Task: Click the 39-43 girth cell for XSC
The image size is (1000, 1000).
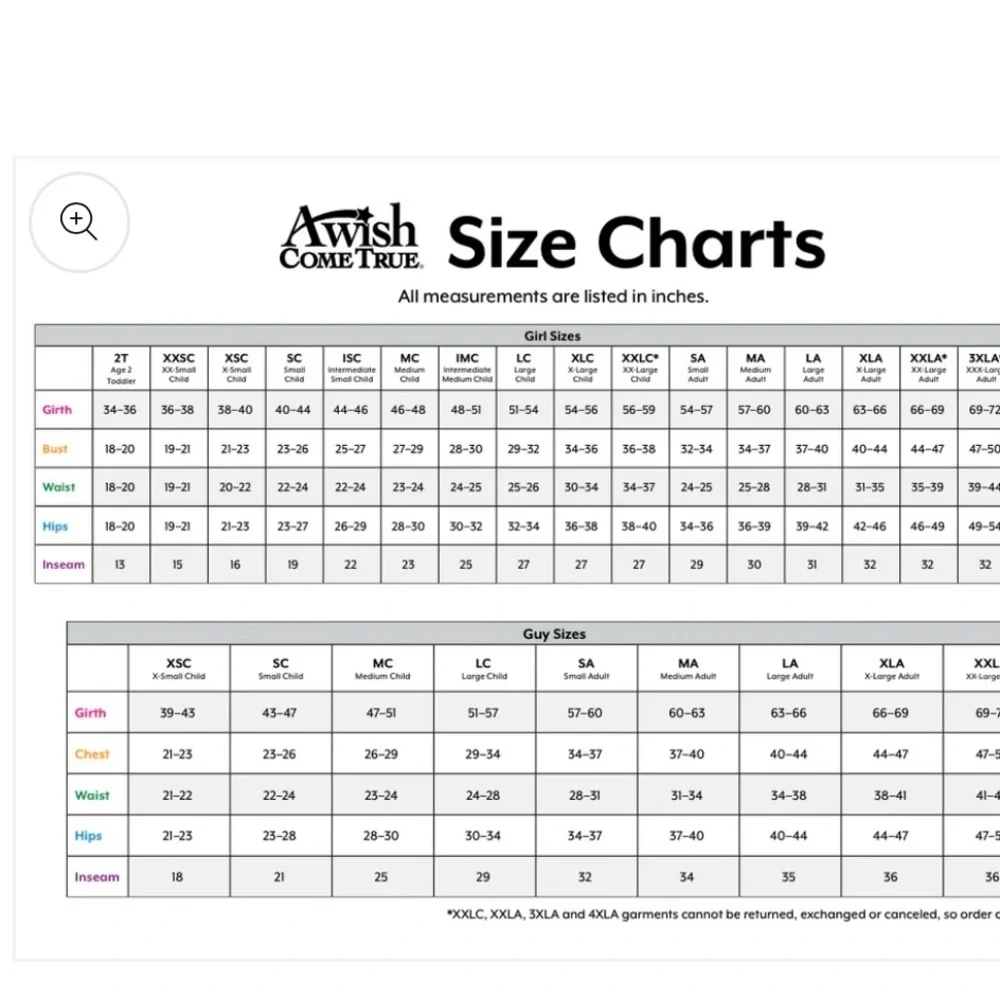Action: tap(177, 713)
